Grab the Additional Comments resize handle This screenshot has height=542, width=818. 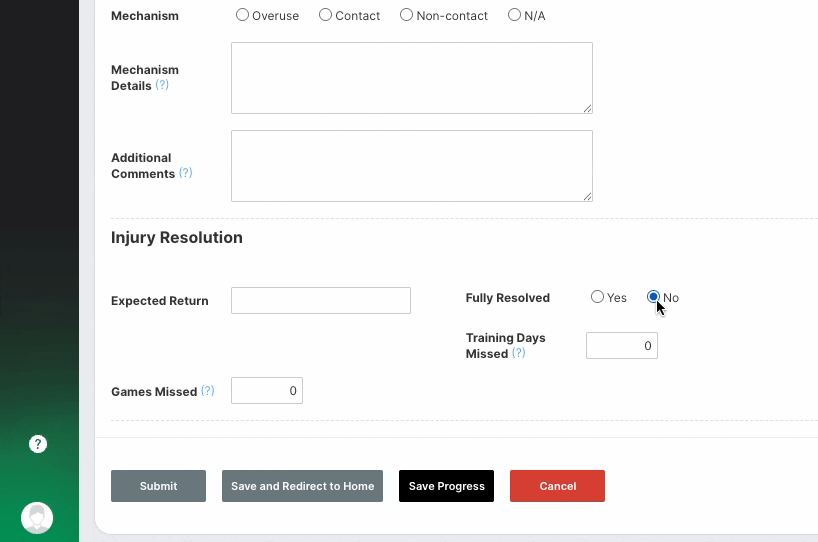(587, 197)
